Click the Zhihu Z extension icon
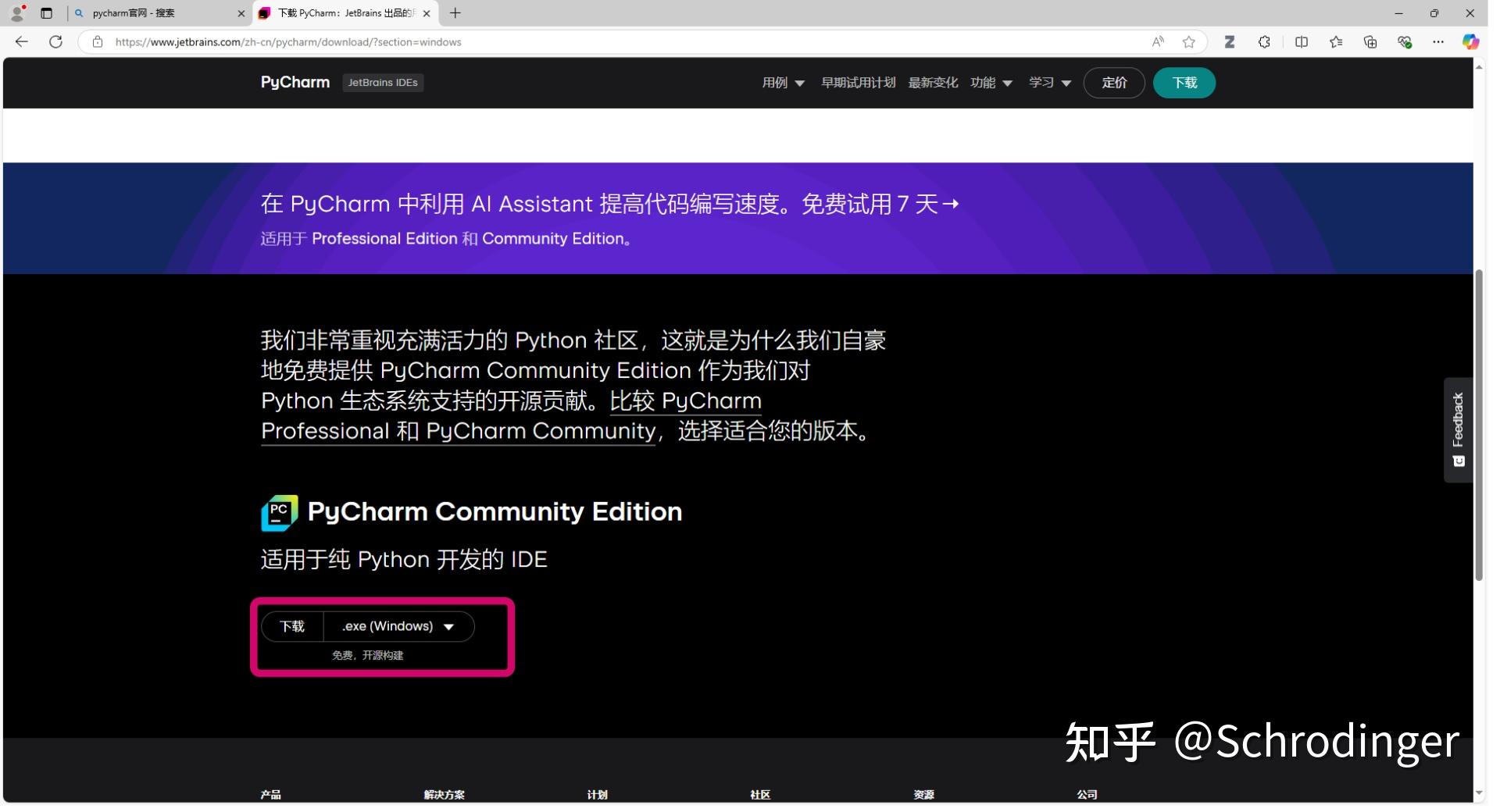1500x812 pixels. click(1230, 41)
